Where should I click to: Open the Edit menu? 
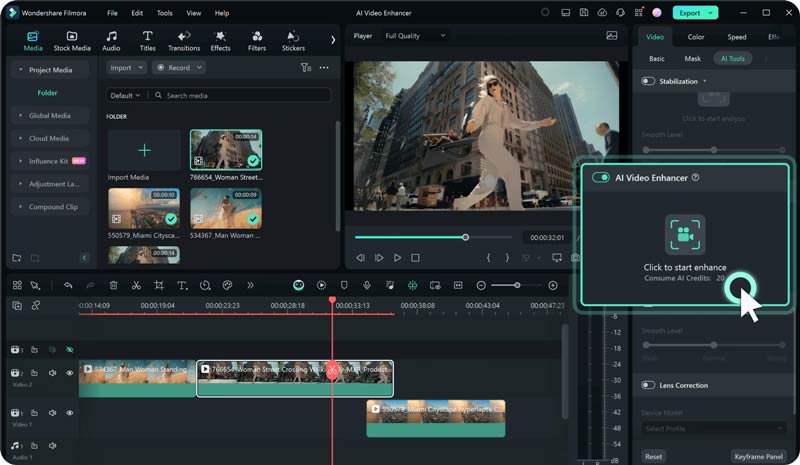(137, 13)
